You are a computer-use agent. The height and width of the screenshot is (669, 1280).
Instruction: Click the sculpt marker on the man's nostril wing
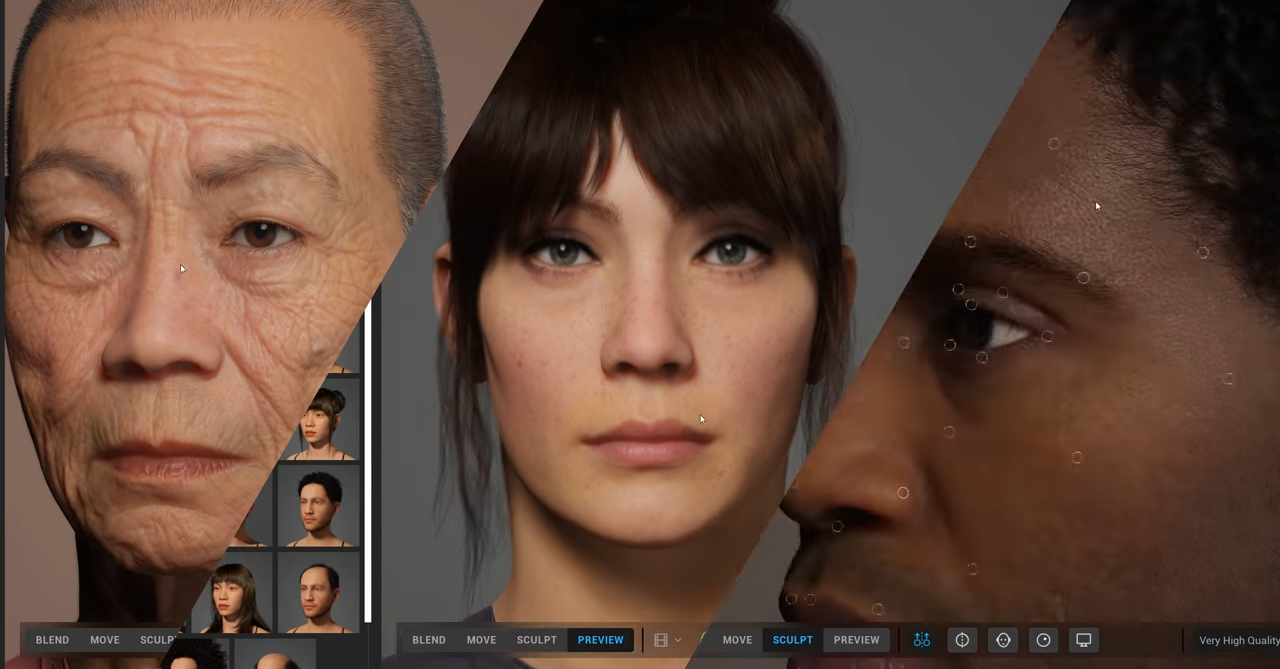click(903, 493)
